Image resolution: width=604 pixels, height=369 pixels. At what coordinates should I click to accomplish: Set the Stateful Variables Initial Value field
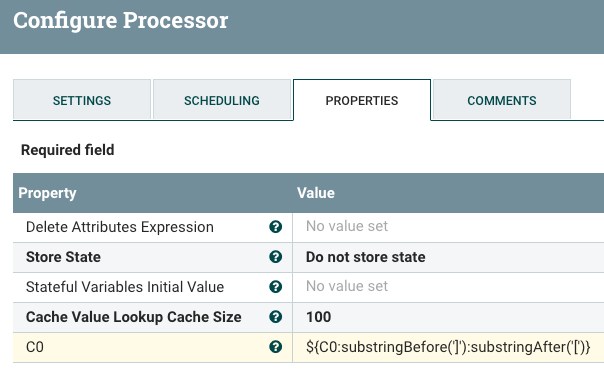coord(448,287)
